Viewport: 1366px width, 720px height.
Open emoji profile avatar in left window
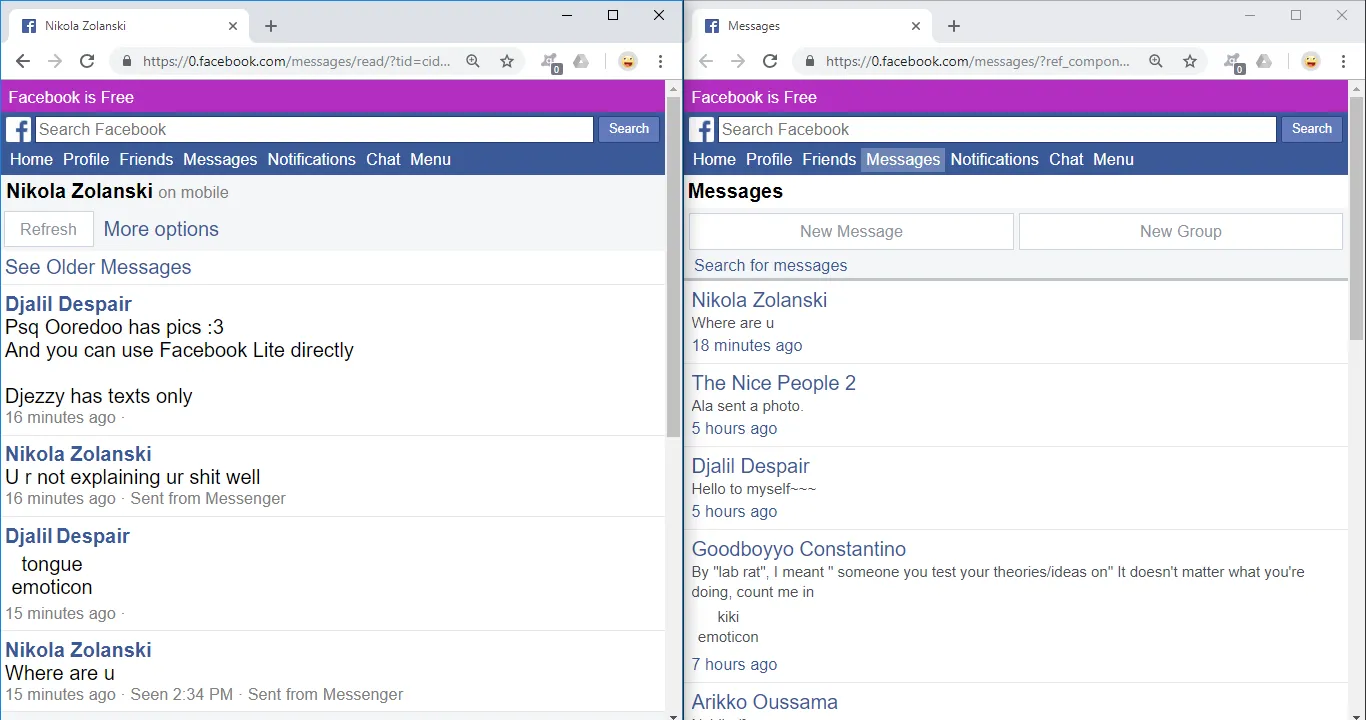(628, 61)
